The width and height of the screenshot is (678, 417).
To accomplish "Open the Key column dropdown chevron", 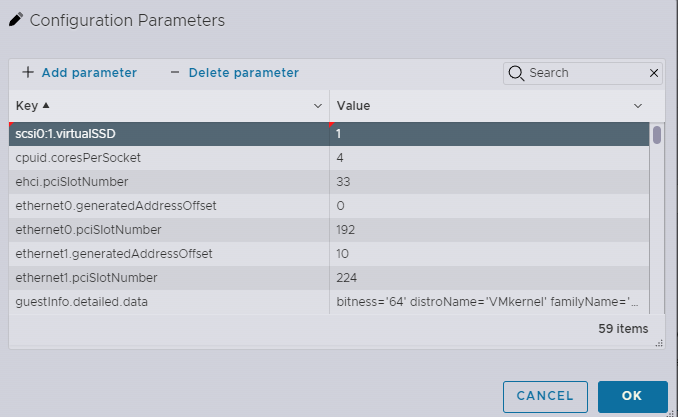I will click(318, 105).
